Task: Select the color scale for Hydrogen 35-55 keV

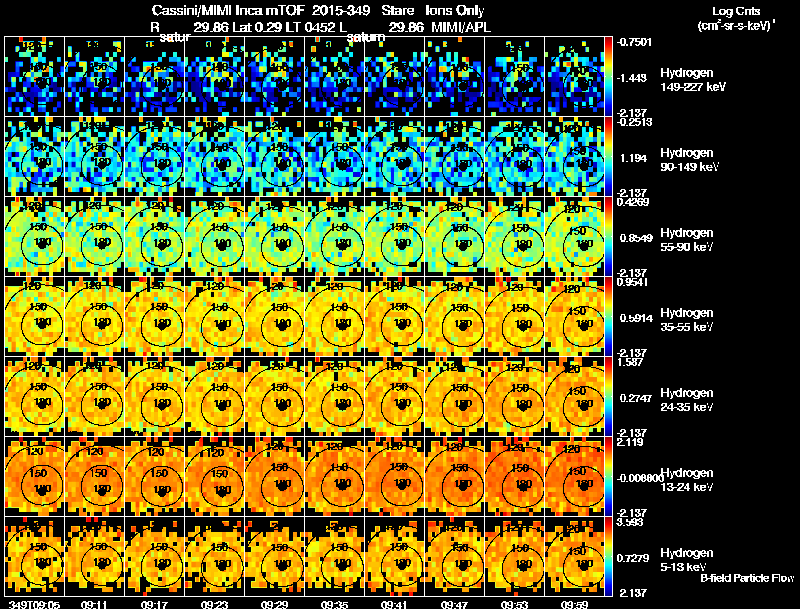Action: pyautogui.click(x=609, y=316)
